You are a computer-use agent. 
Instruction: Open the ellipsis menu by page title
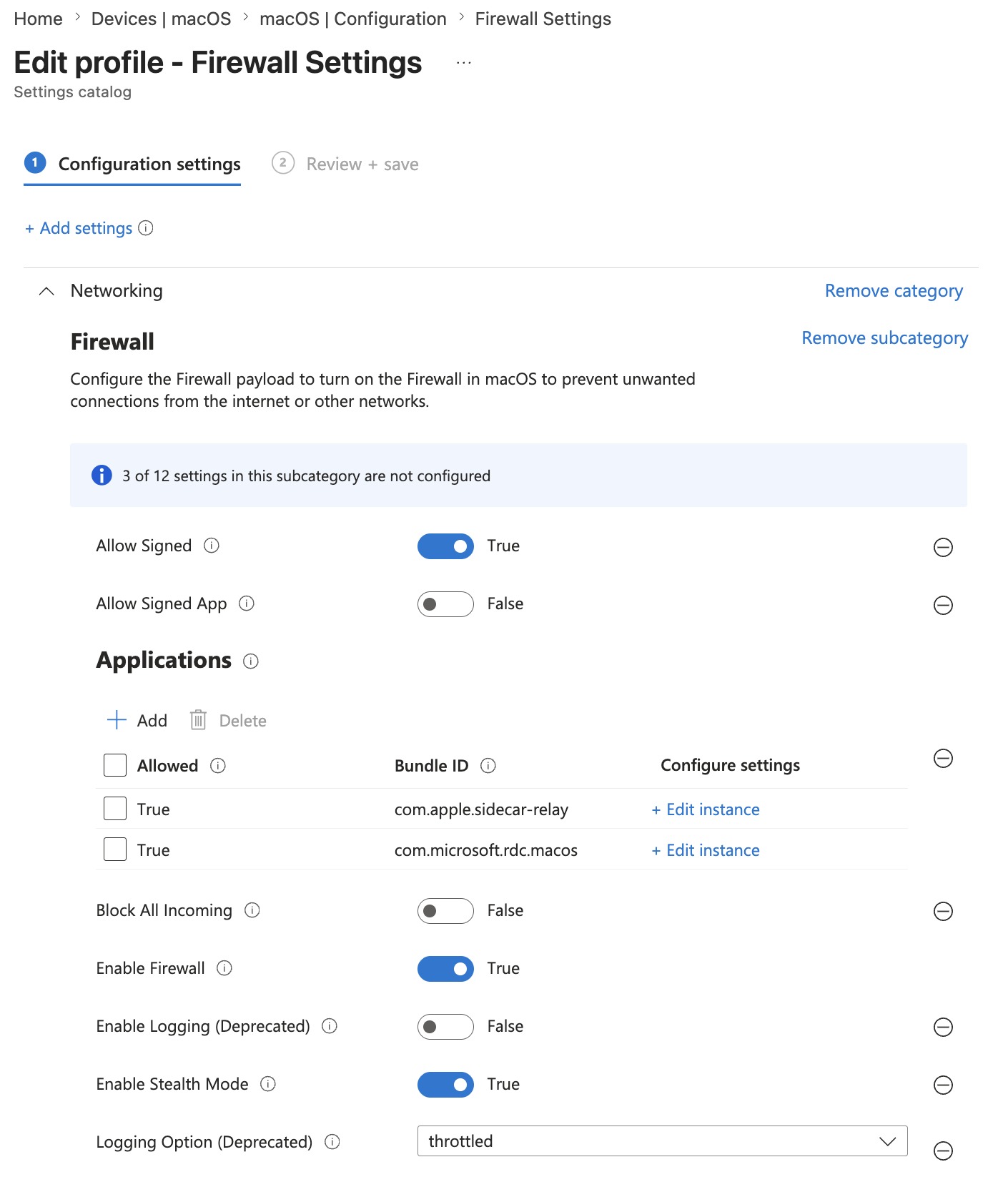tap(464, 63)
